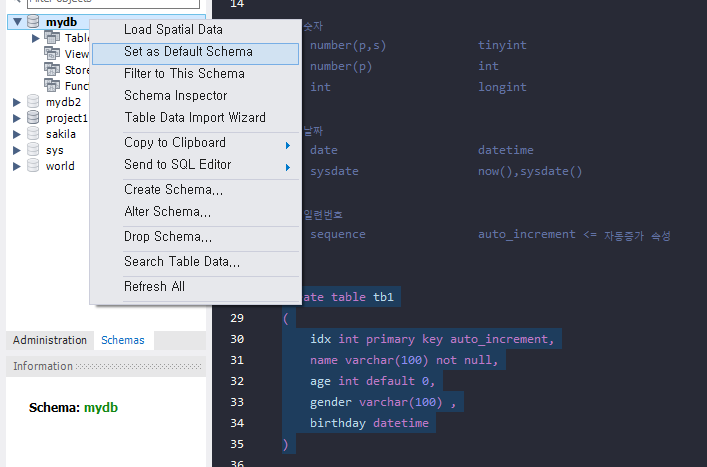
Task: Open Schema Inspector
Action: pos(195,96)
